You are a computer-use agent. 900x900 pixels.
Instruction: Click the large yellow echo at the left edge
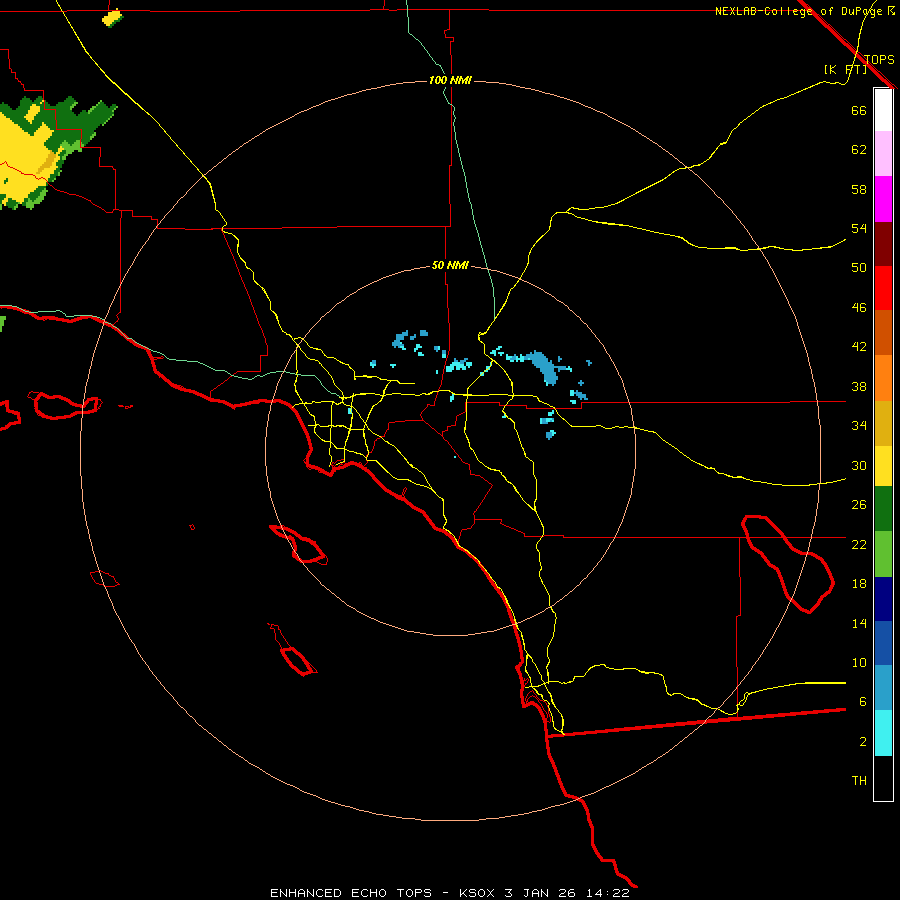(x=26, y=158)
